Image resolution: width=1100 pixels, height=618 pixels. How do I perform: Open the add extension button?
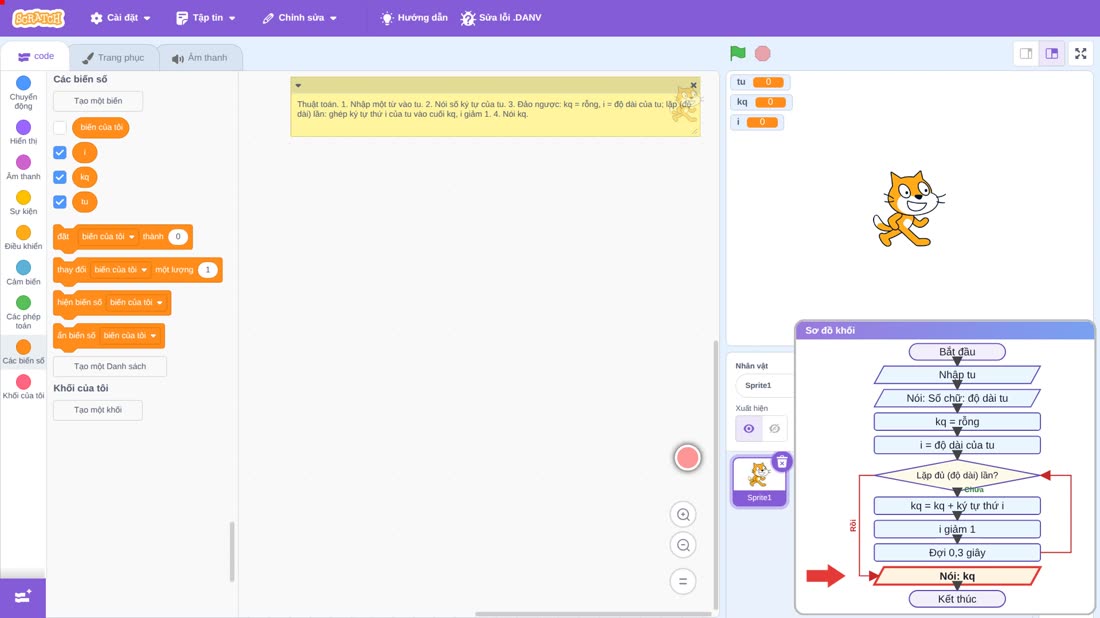point(23,597)
